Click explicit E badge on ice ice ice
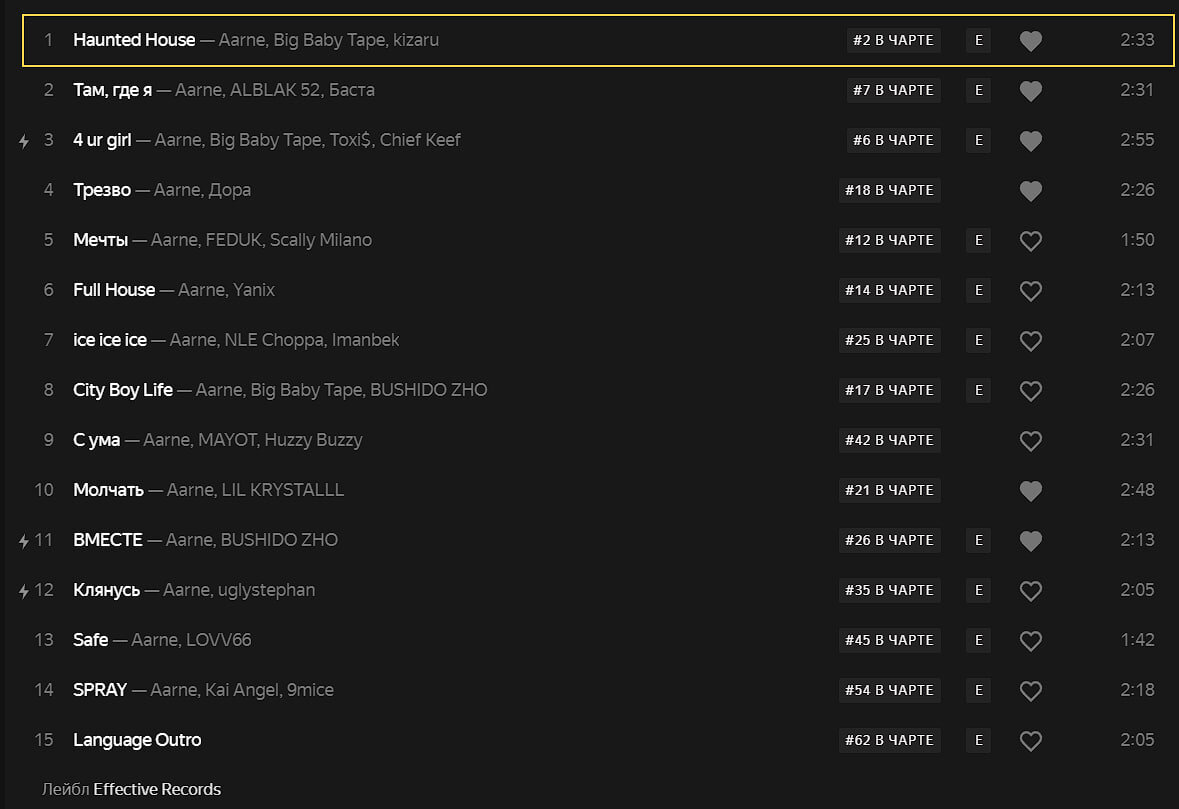1179x809 pixels. tap(978, 340)
